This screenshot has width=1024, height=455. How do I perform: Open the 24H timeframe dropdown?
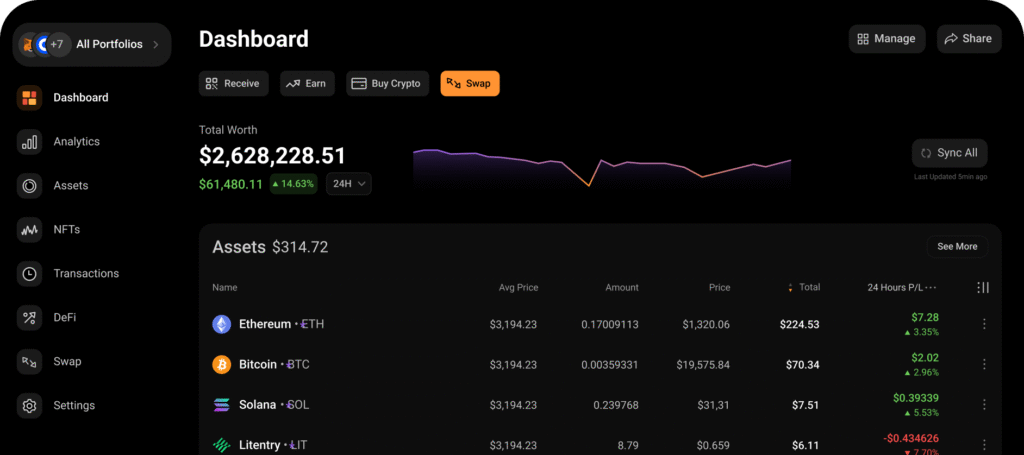[349, 184]
